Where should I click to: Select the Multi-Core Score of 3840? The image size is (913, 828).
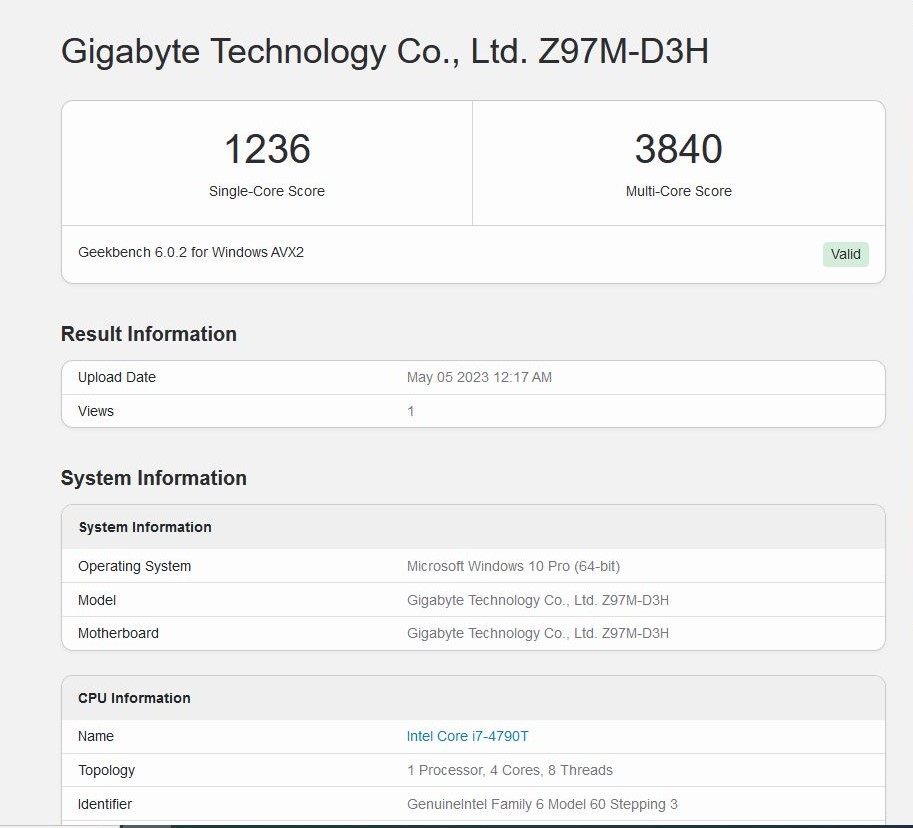(679, 149)
